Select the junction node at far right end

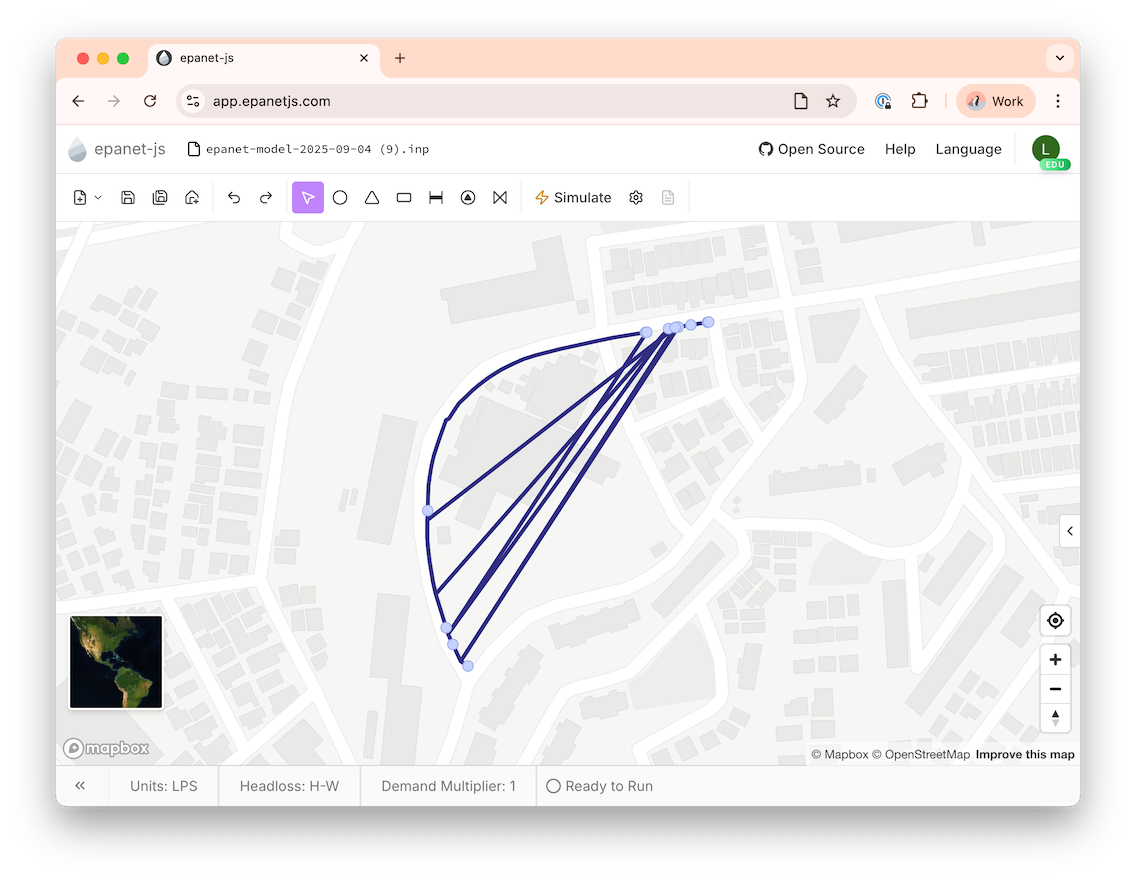[x=709, y=322]
